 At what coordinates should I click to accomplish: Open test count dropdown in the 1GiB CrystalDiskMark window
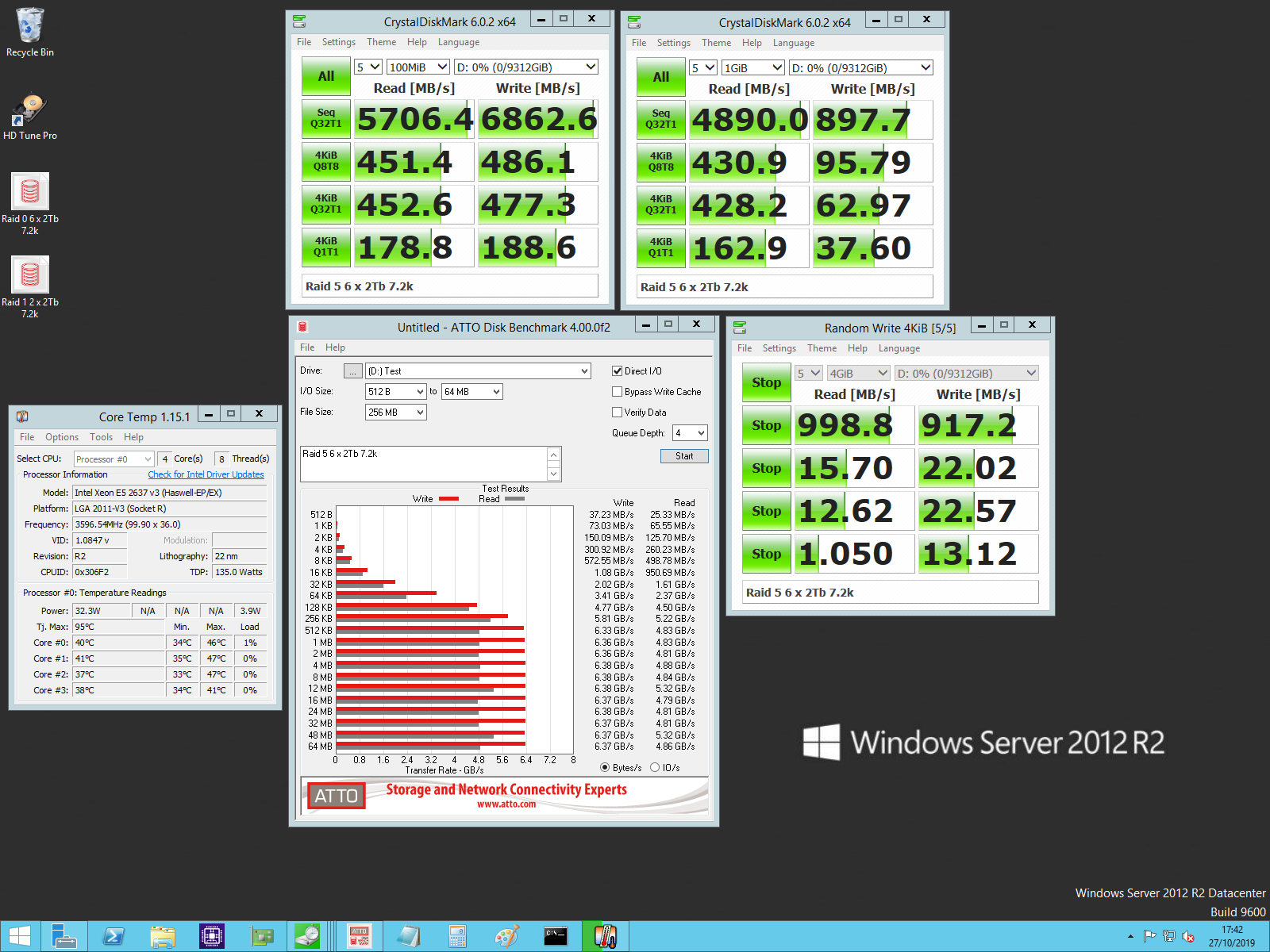(702, 67)
